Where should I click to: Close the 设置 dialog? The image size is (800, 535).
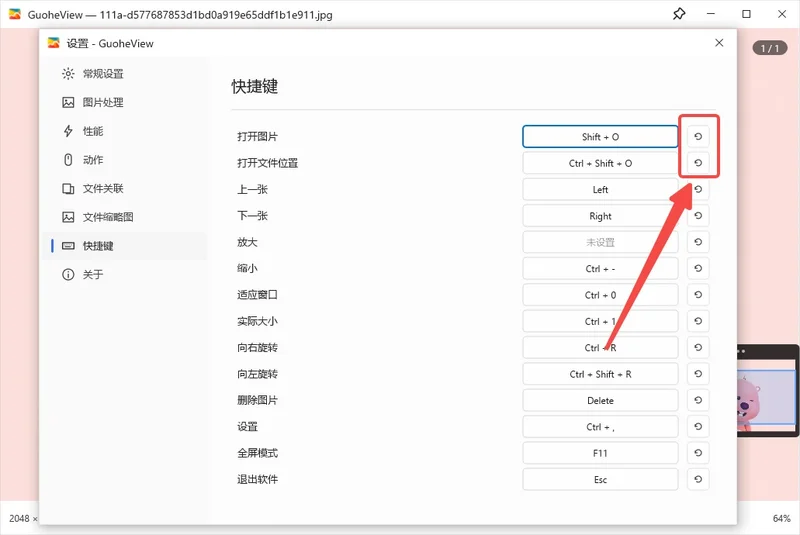coord(719,43)
